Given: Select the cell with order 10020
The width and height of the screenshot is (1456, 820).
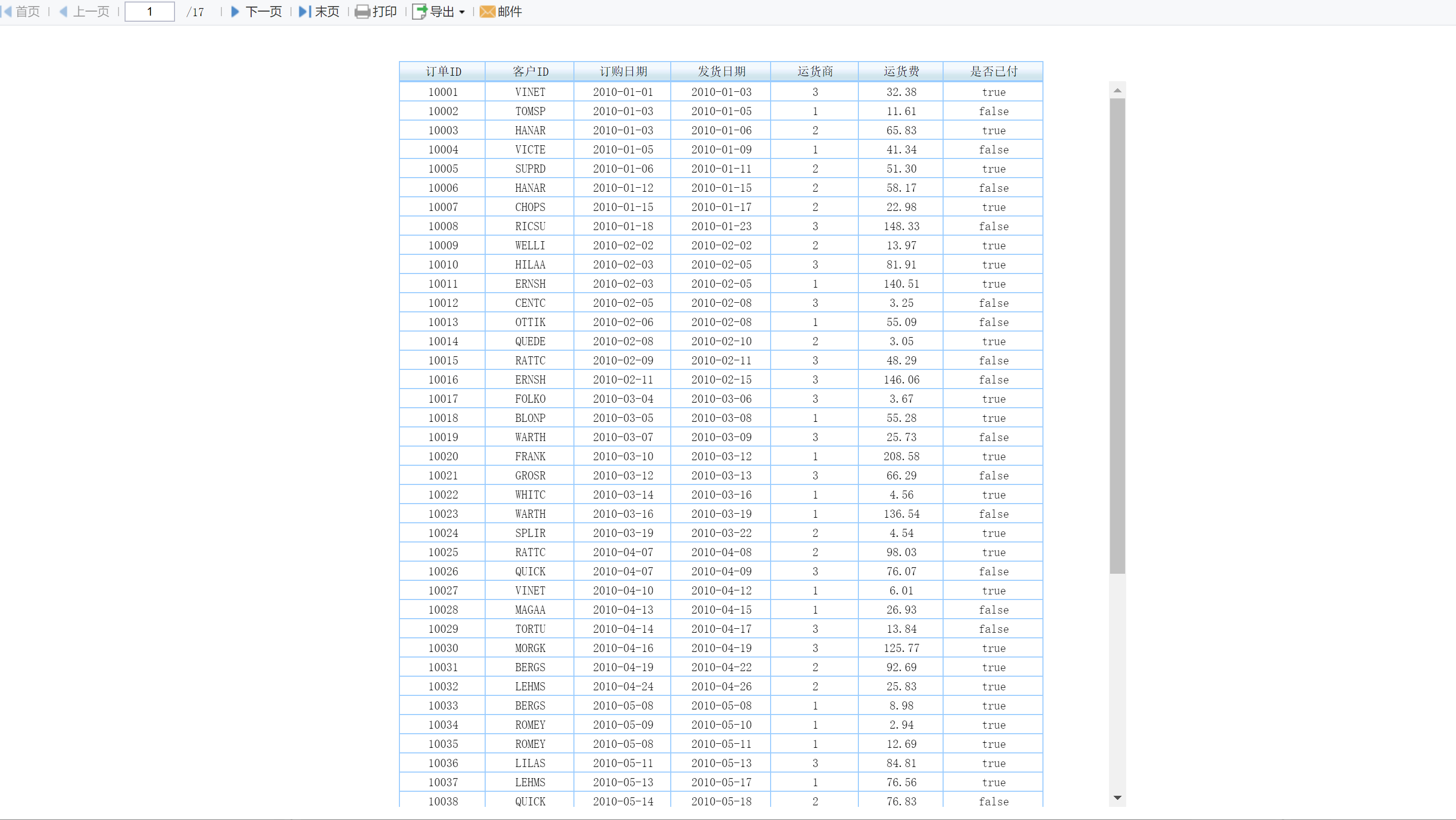Looking at the screenshot, I should click(x=443, y=456).
